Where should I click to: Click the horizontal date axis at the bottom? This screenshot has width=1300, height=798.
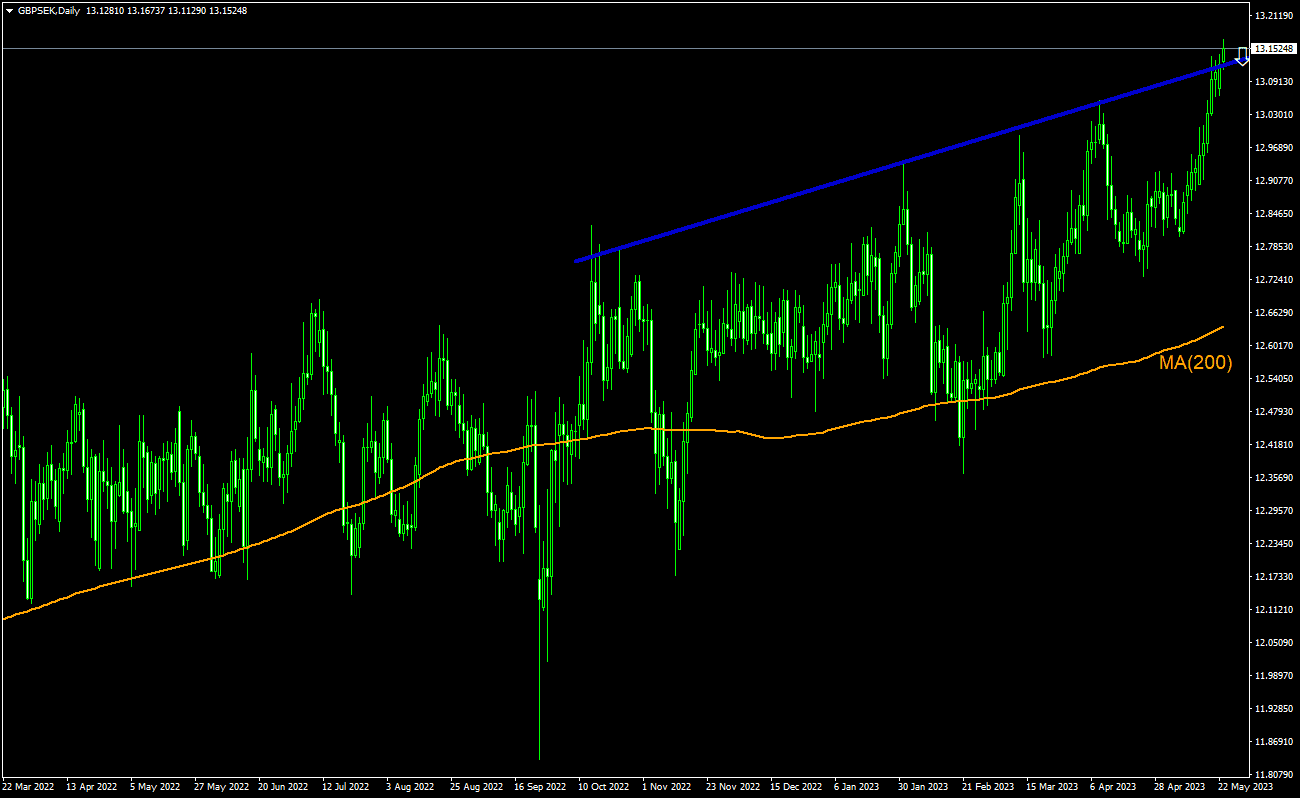(x=650, y=786)
